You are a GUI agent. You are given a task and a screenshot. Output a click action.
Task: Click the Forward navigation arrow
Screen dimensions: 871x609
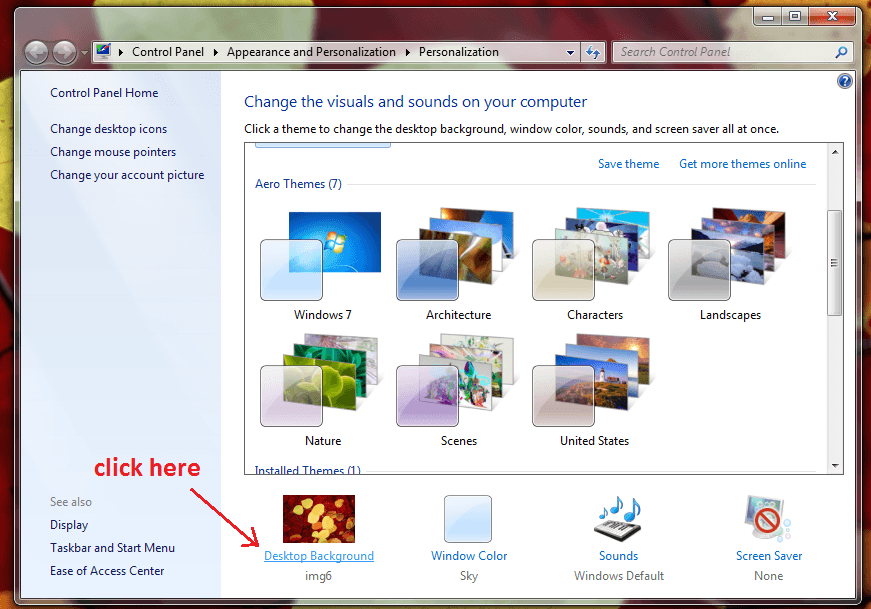pos(64,53)
